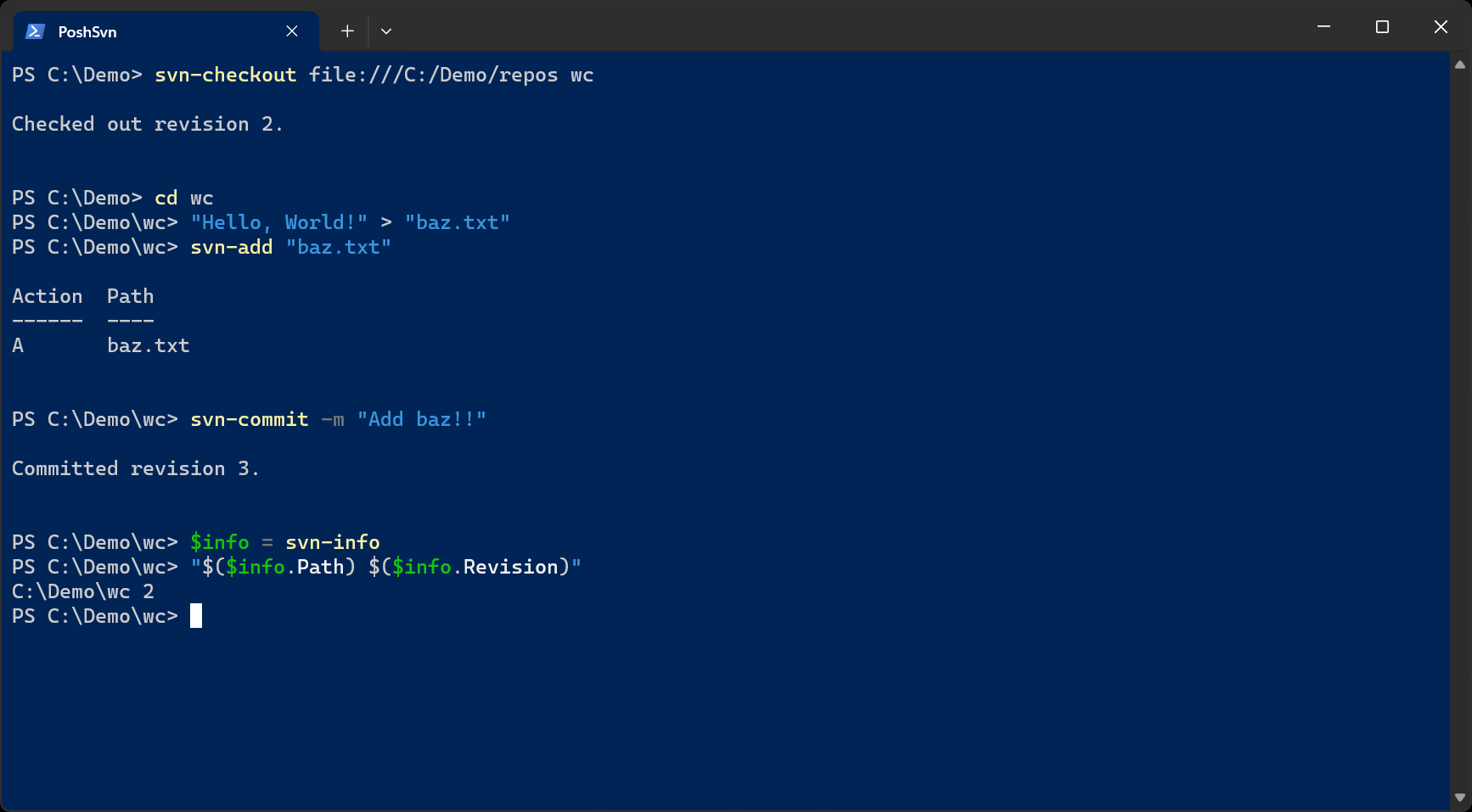Click the "Committed revision 3." output line
Screen dimensions: 1472x812
[x=136, y=468]
